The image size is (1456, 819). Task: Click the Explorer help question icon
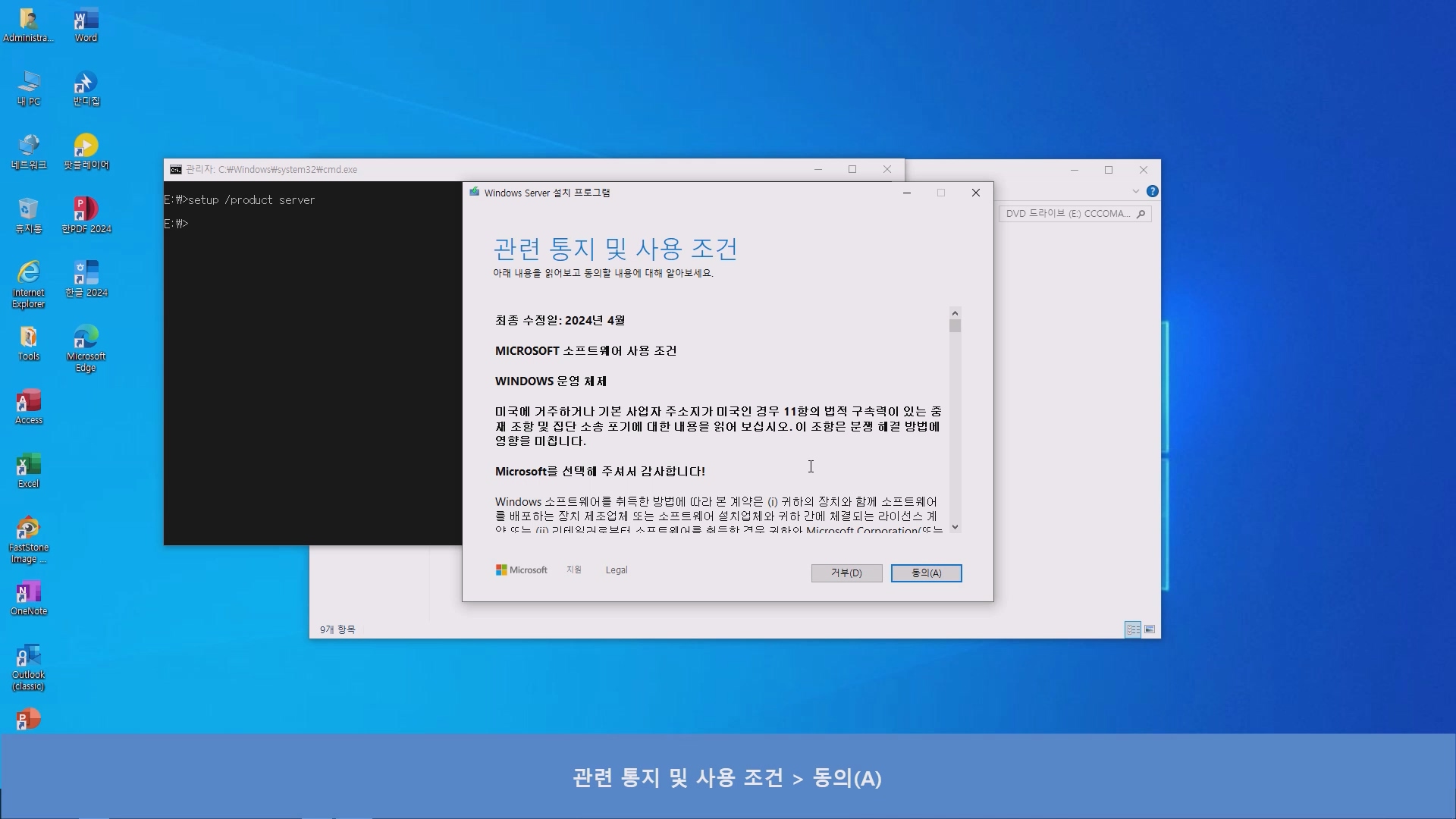click(x=1152, y=191)
